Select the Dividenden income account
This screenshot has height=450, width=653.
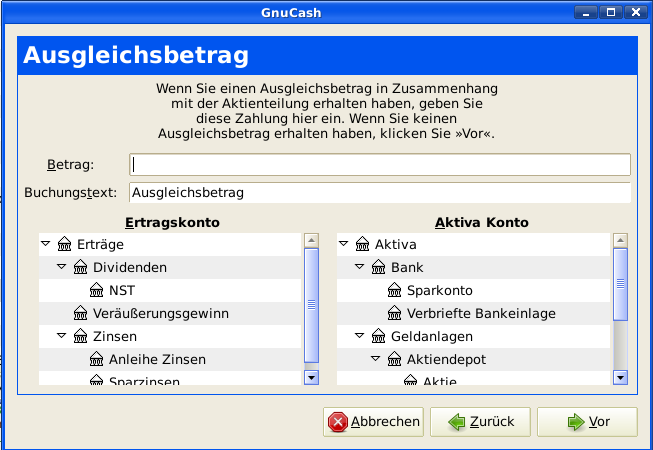coord(130,267)
